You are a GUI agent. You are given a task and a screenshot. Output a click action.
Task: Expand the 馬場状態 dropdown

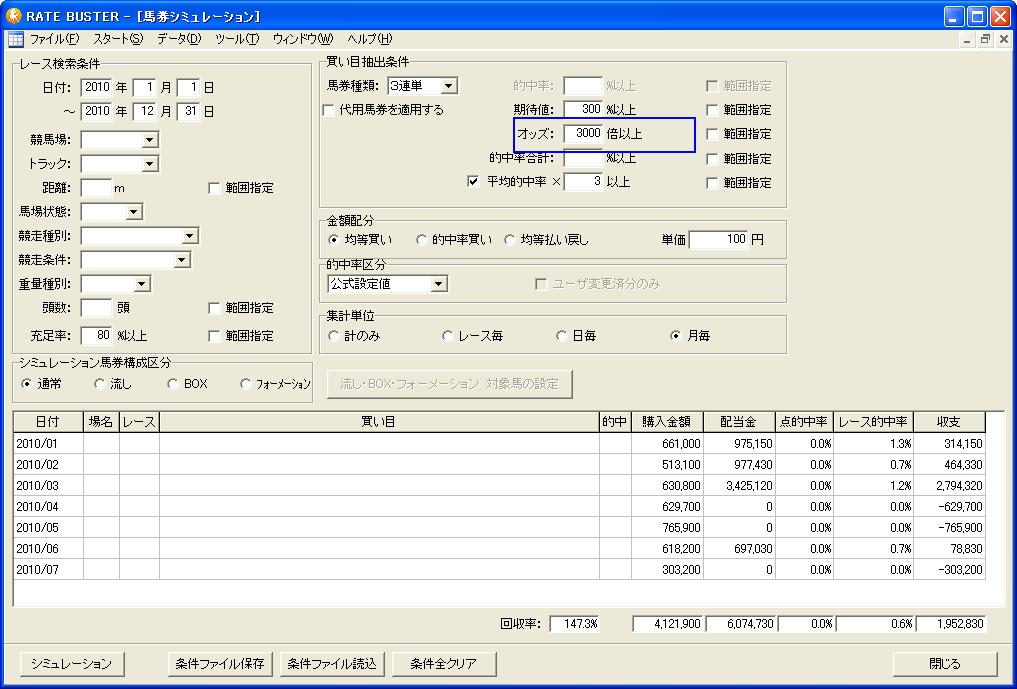coord(134,212)
